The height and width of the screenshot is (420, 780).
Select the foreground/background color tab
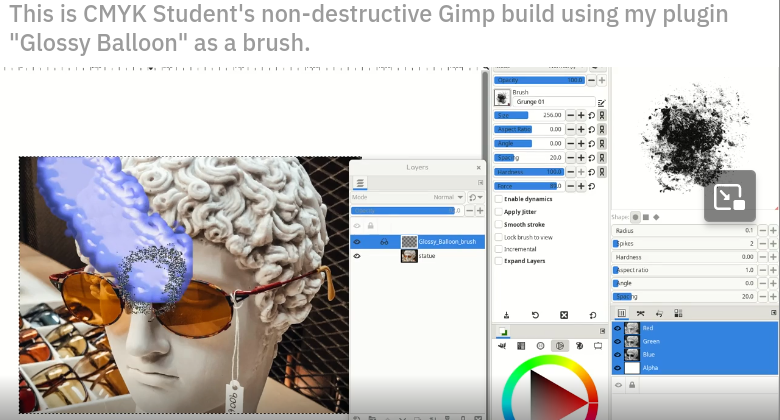click(x=503, y=331)
